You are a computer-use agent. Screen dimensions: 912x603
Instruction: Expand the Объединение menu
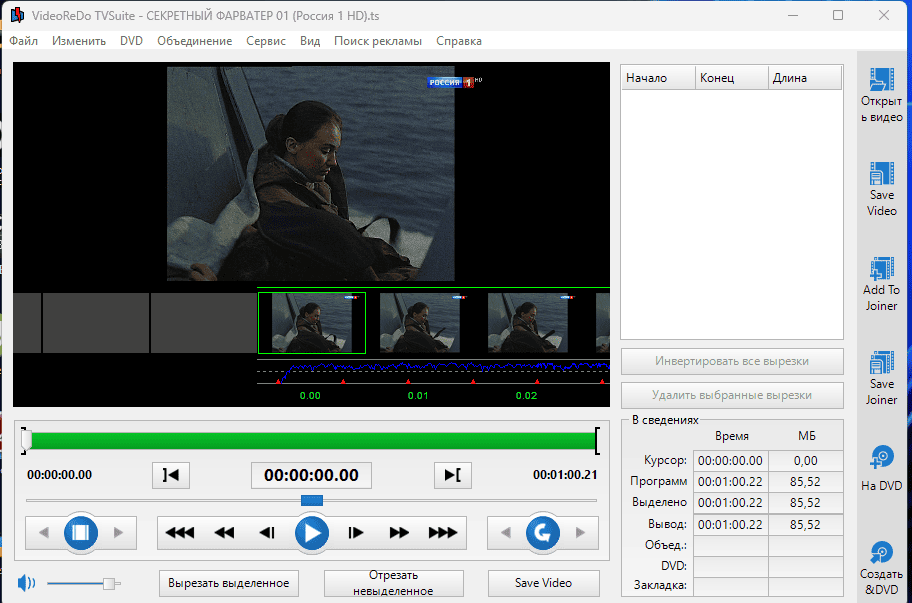tap(196, 41)
